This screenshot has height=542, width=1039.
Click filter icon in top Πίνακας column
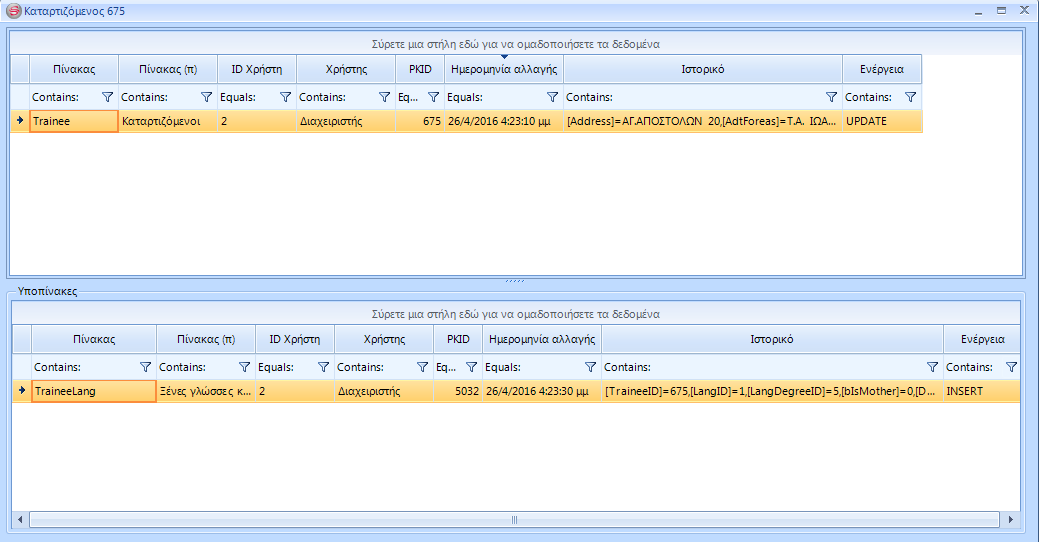(x=108, y=98)
